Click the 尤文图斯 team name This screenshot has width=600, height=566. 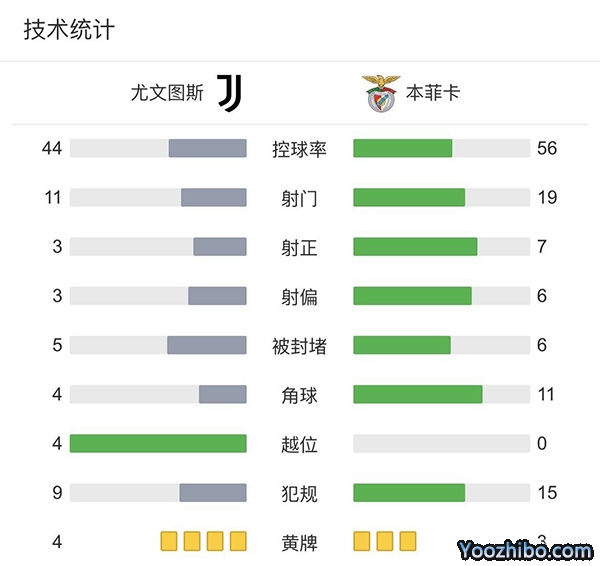pyautogui.click(x=167, y=93)
